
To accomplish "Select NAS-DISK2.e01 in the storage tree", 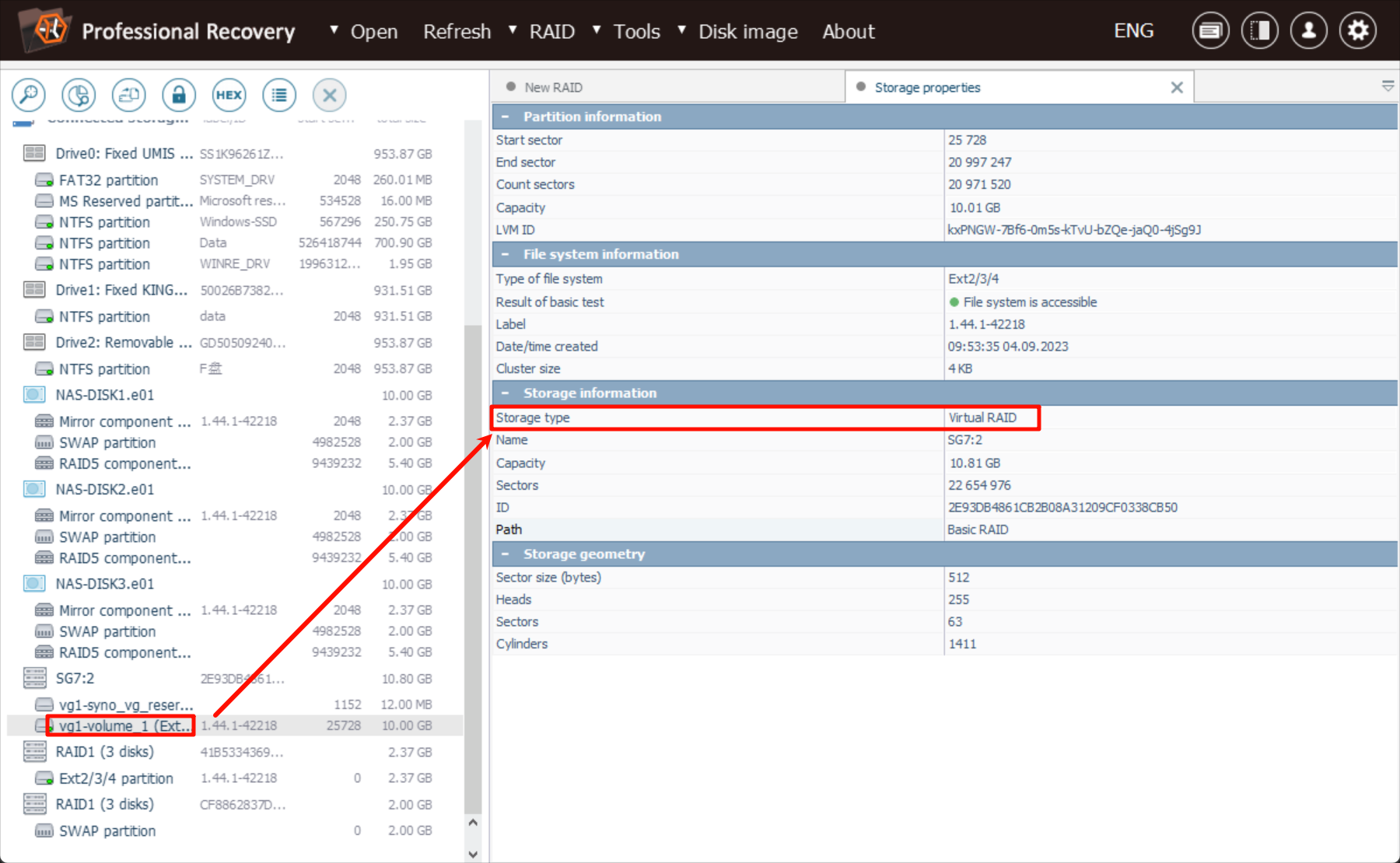I will tap(105, 490).
